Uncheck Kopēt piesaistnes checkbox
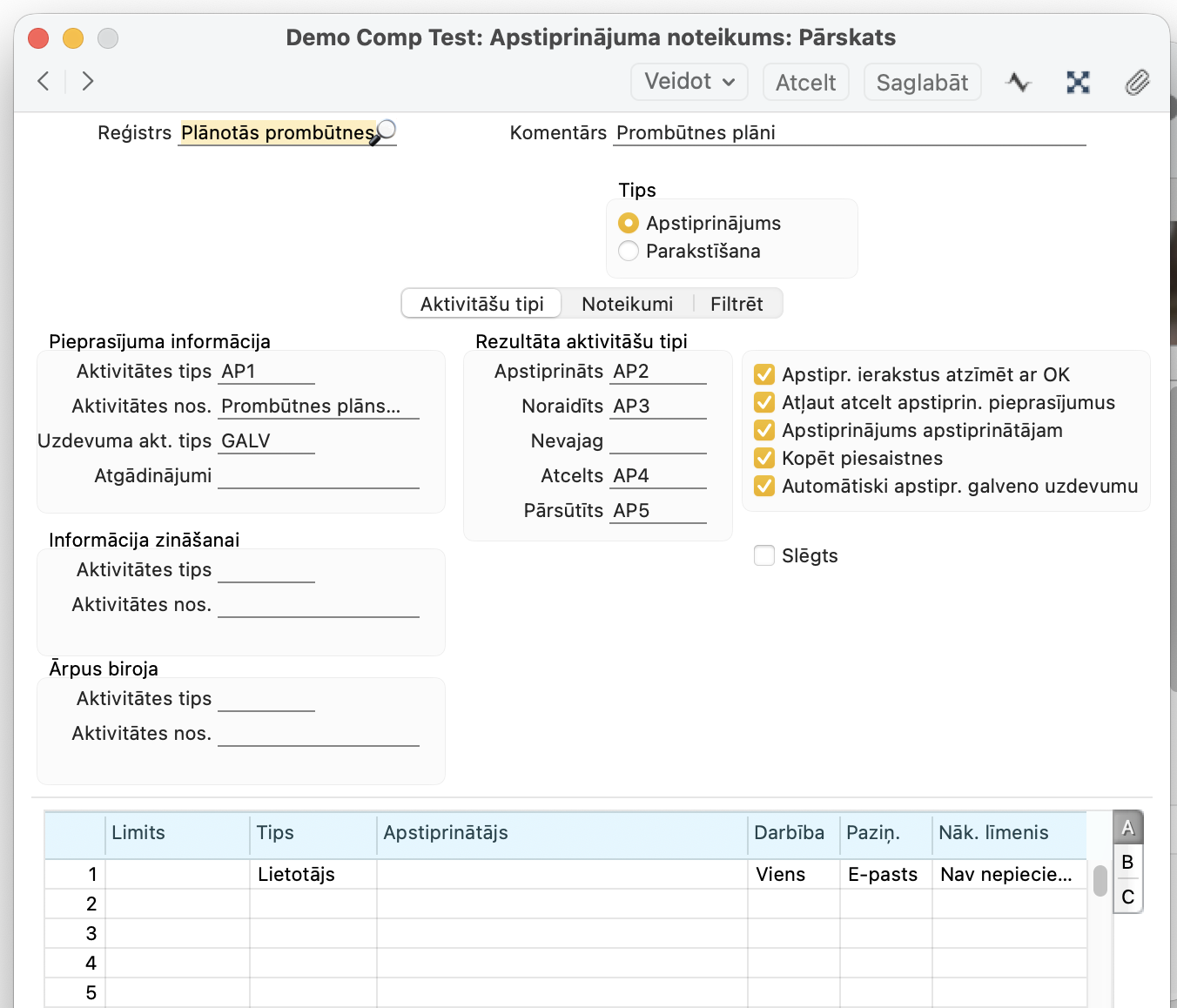The image size is (1177, 1008). [x=764, y=458]
